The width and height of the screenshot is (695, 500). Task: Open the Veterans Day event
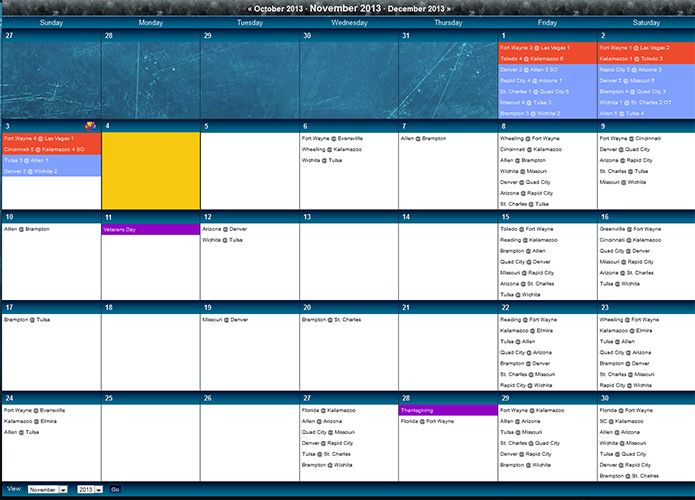150,229
